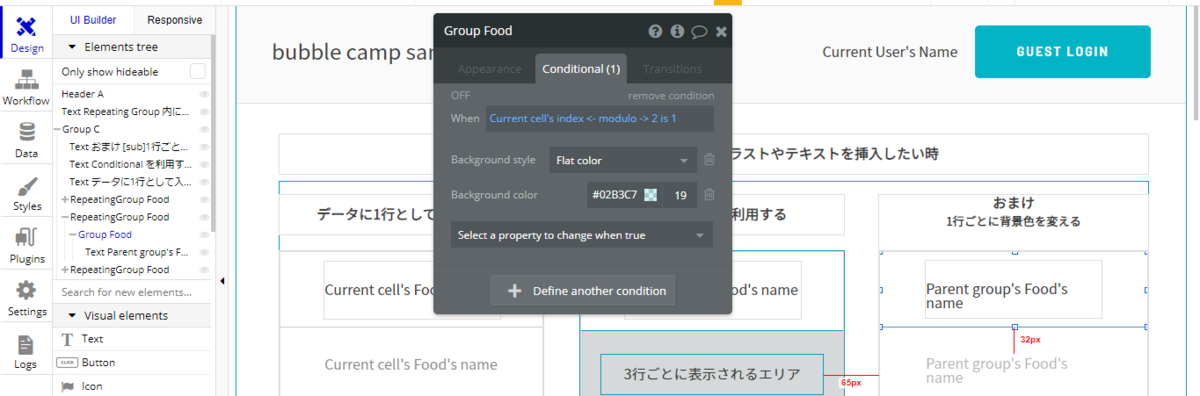The image size is (1200, 396).
Task: Open Select a property to change dropdown
Action: (x=581, y=236)
